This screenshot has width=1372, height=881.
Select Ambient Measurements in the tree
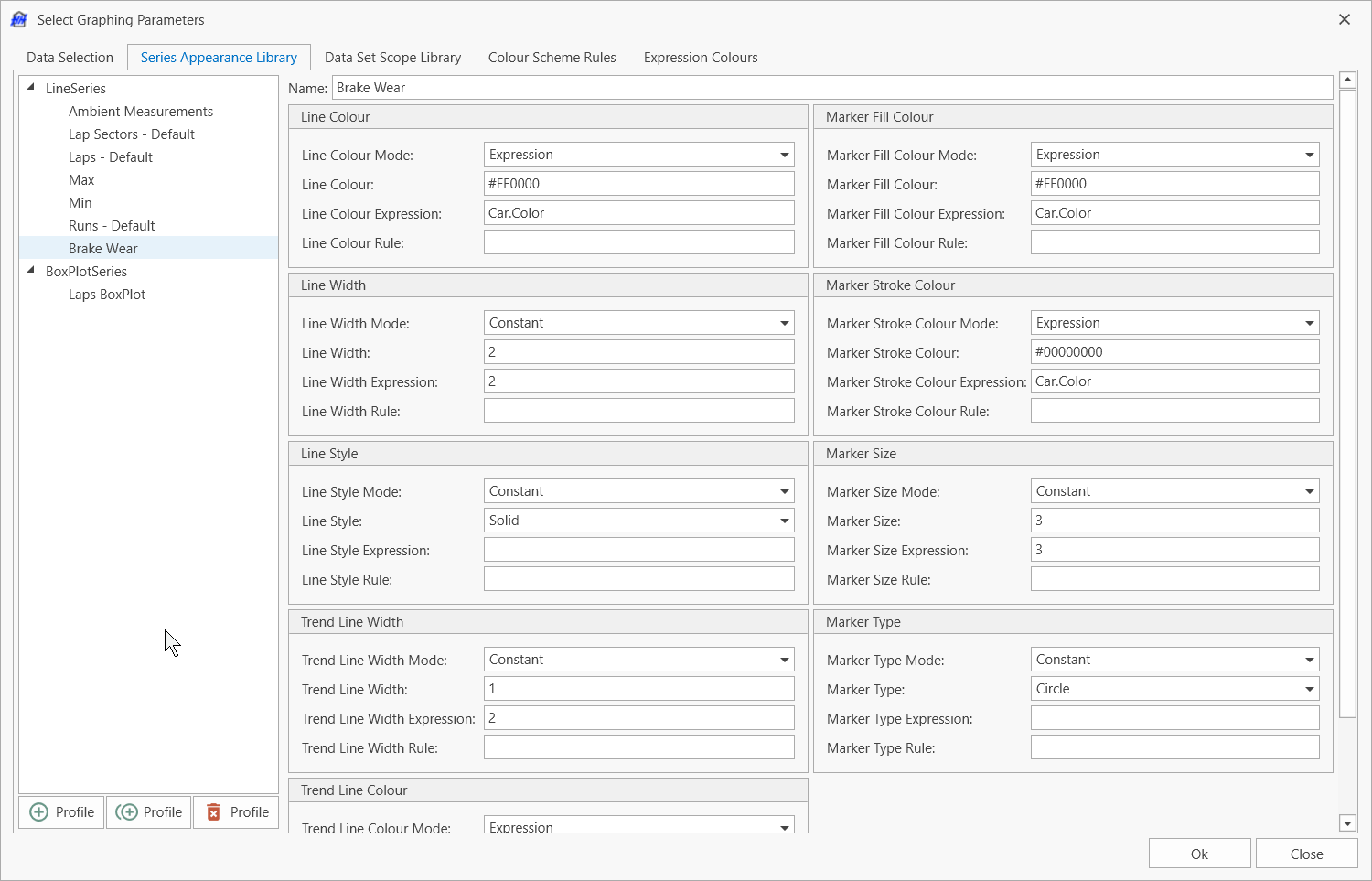point(141,112)
